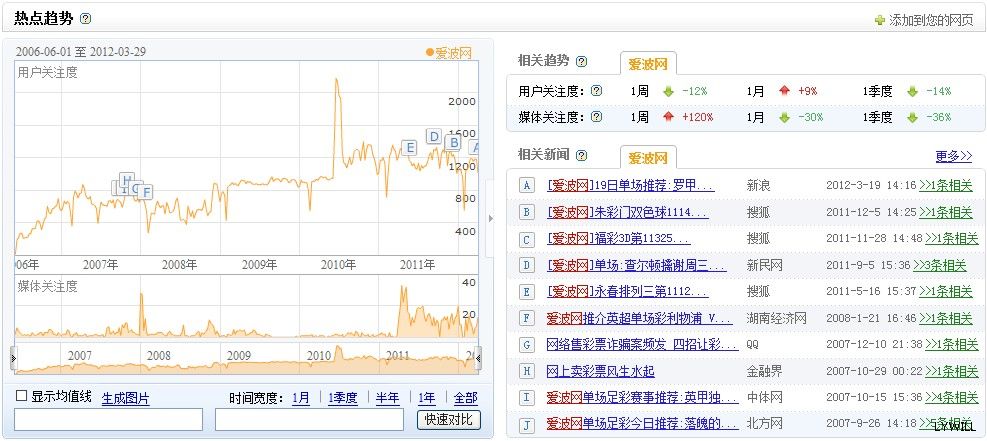Click the help icon next to 相关新闻
987x441 pixels.
tap(581, 155)
